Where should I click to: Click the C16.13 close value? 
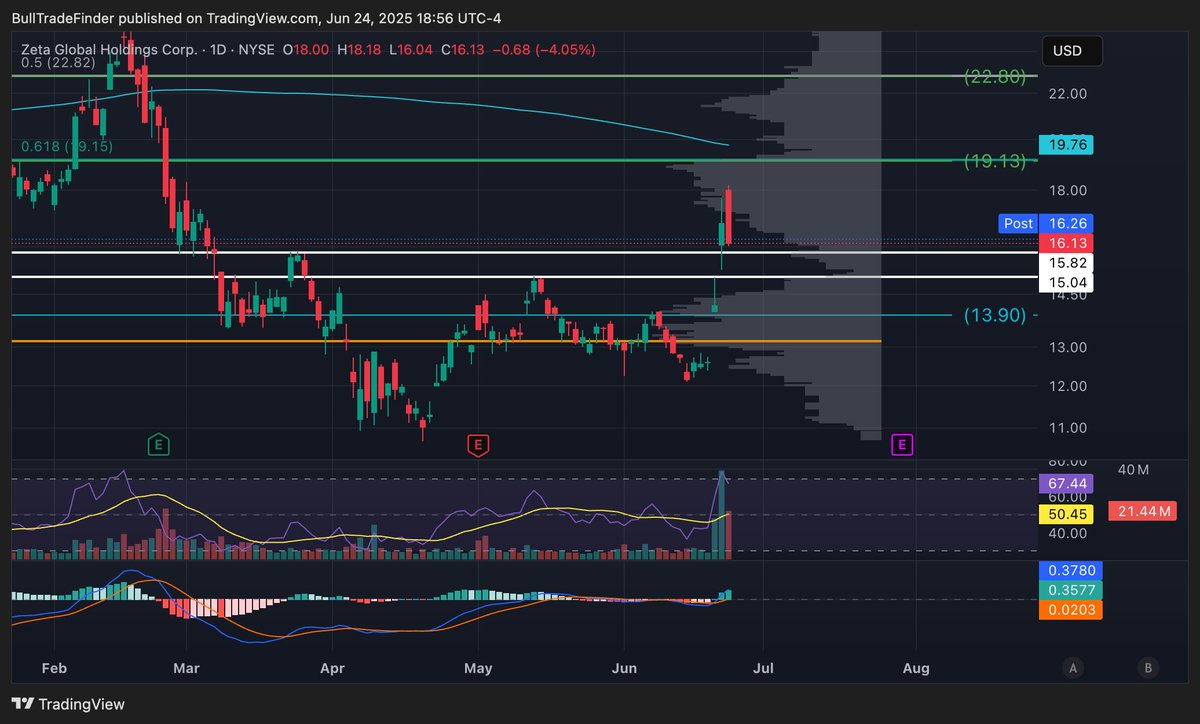point(464,49)
